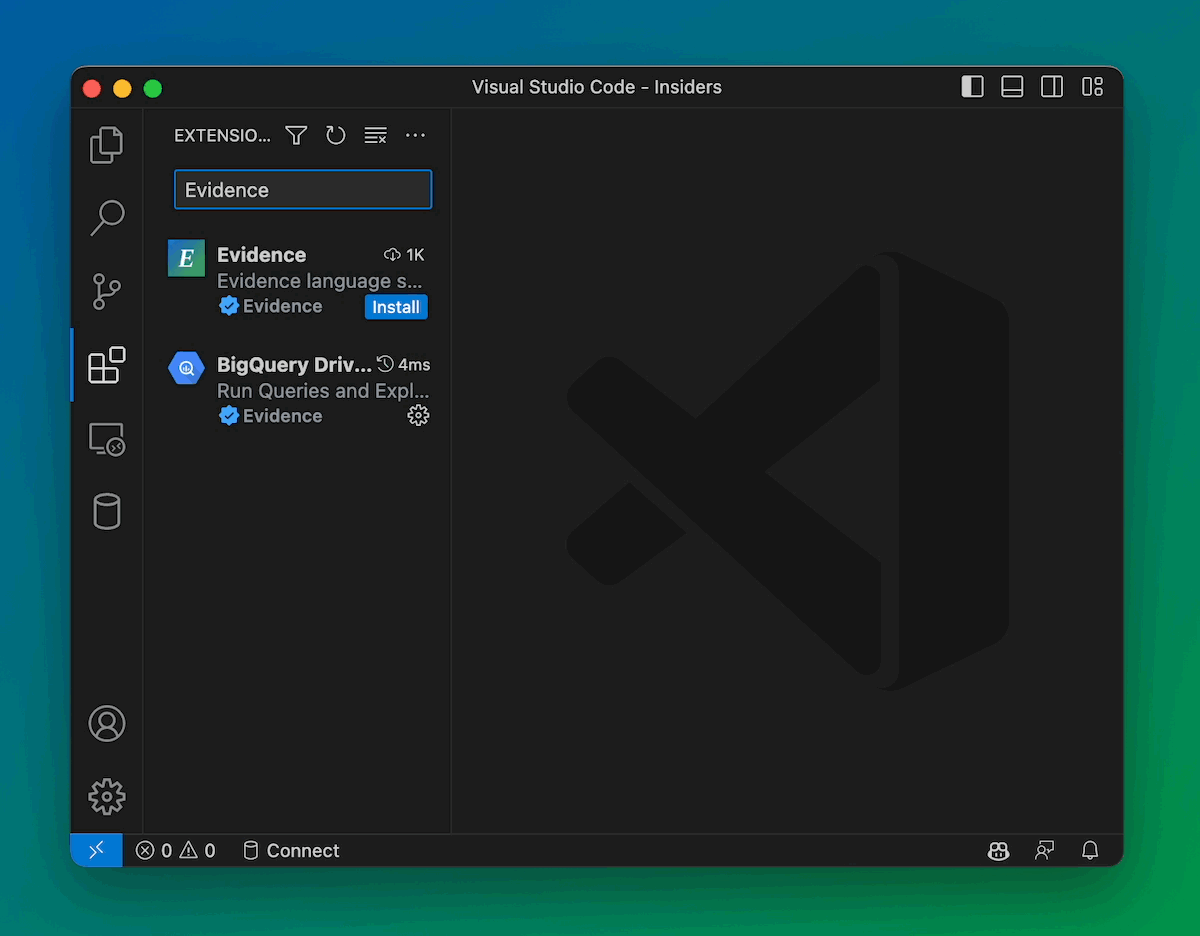Open the Evidence extension logo icon
The image size is (1200, 936).
click(x=186, y=258)
